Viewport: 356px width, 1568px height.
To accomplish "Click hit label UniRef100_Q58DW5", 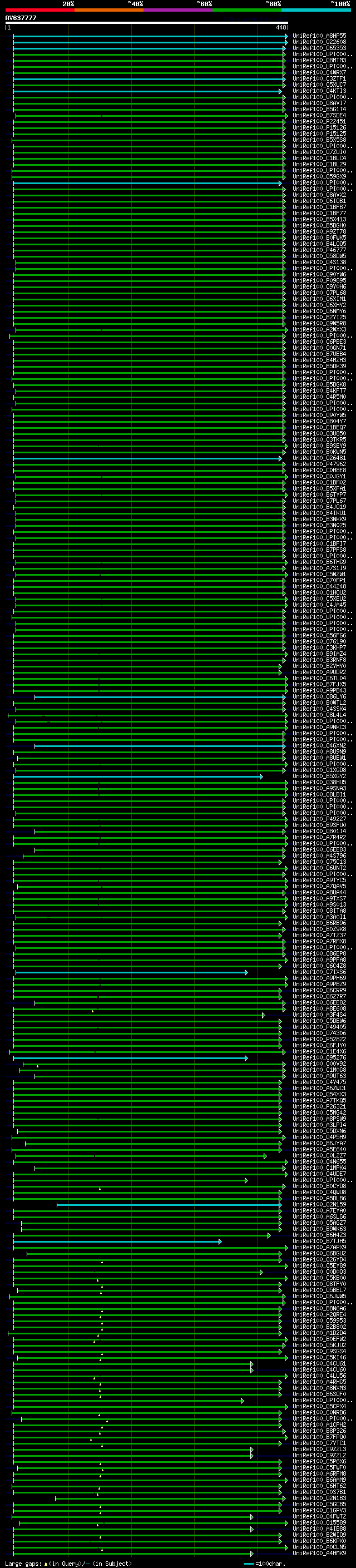I will click(319, 256).
